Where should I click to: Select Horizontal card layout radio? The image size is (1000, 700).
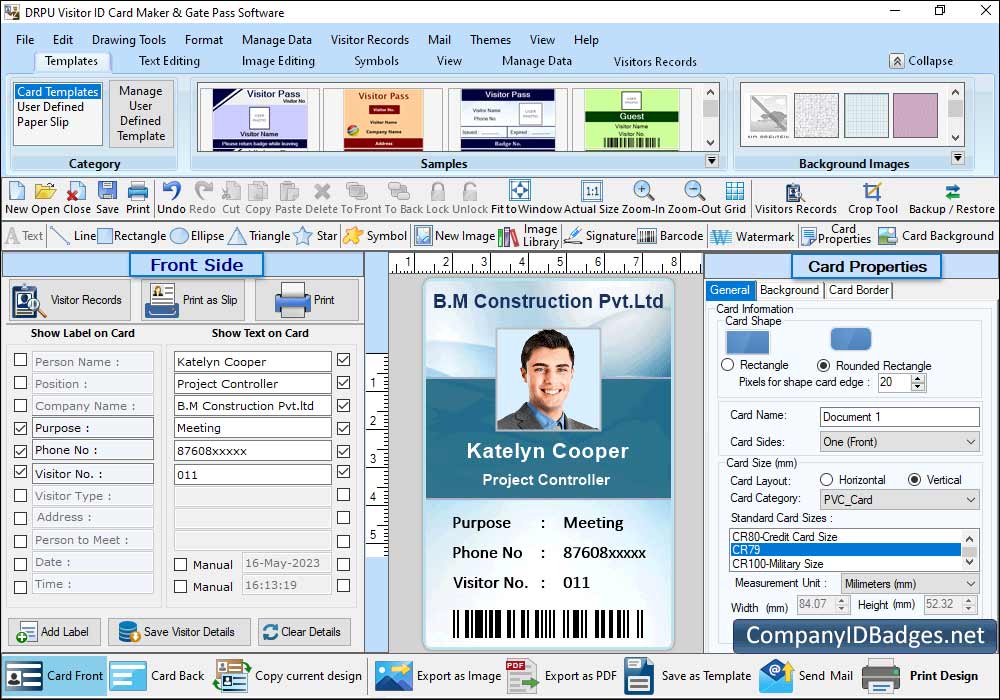[827, 479]
